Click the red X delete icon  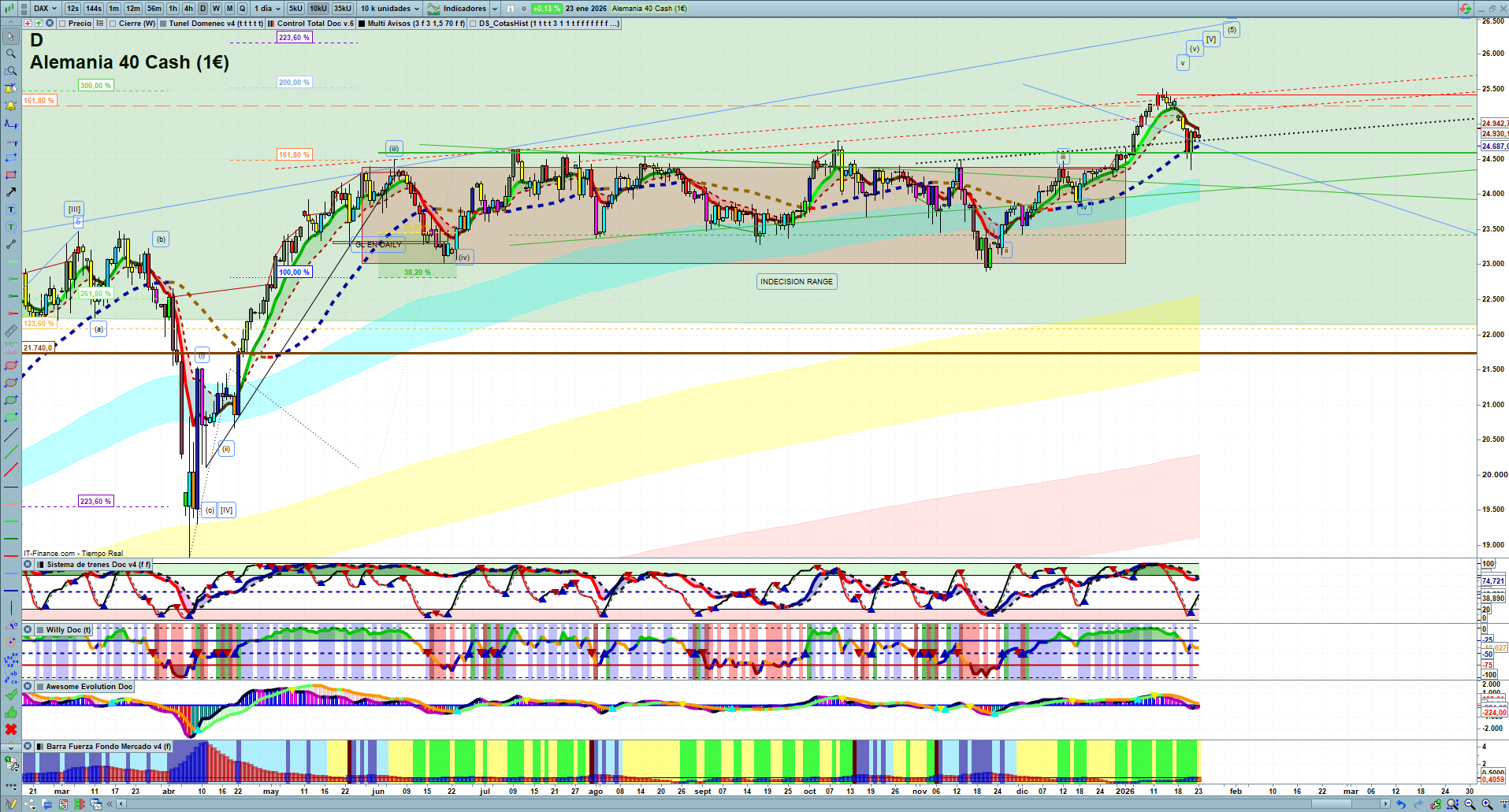tap(11, 729)
